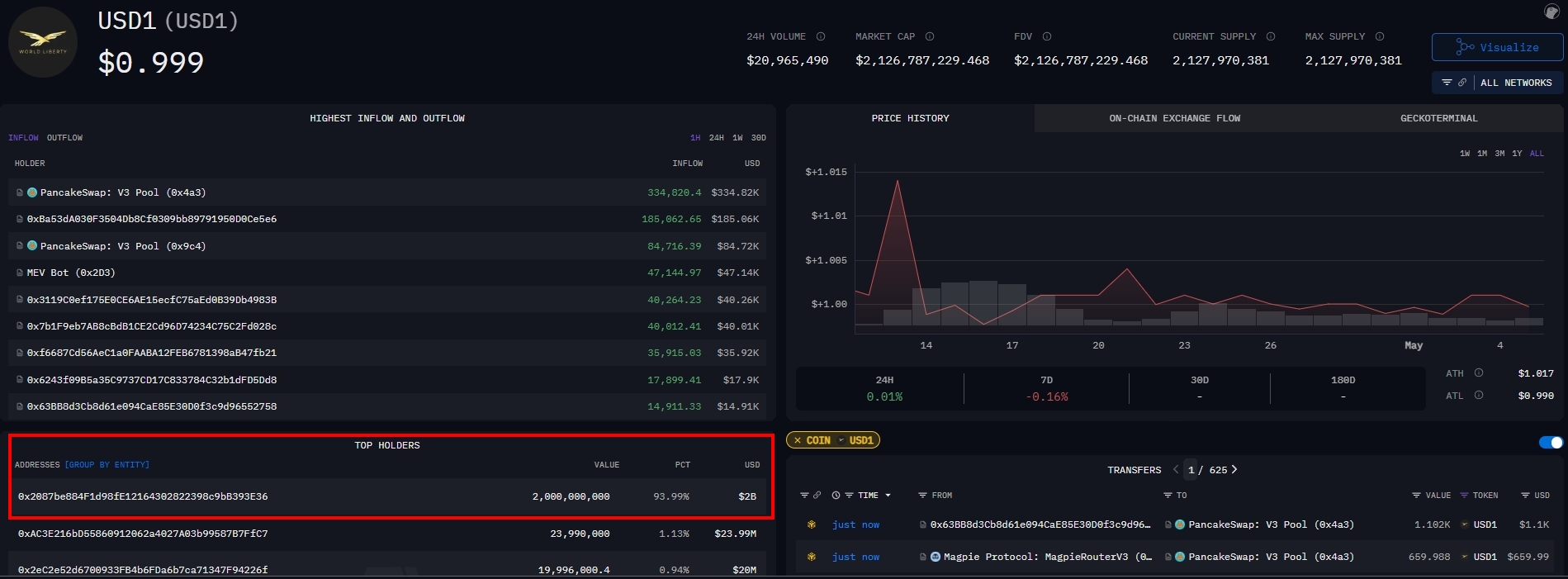Open info tooltip next to Current Supply

1271,36
